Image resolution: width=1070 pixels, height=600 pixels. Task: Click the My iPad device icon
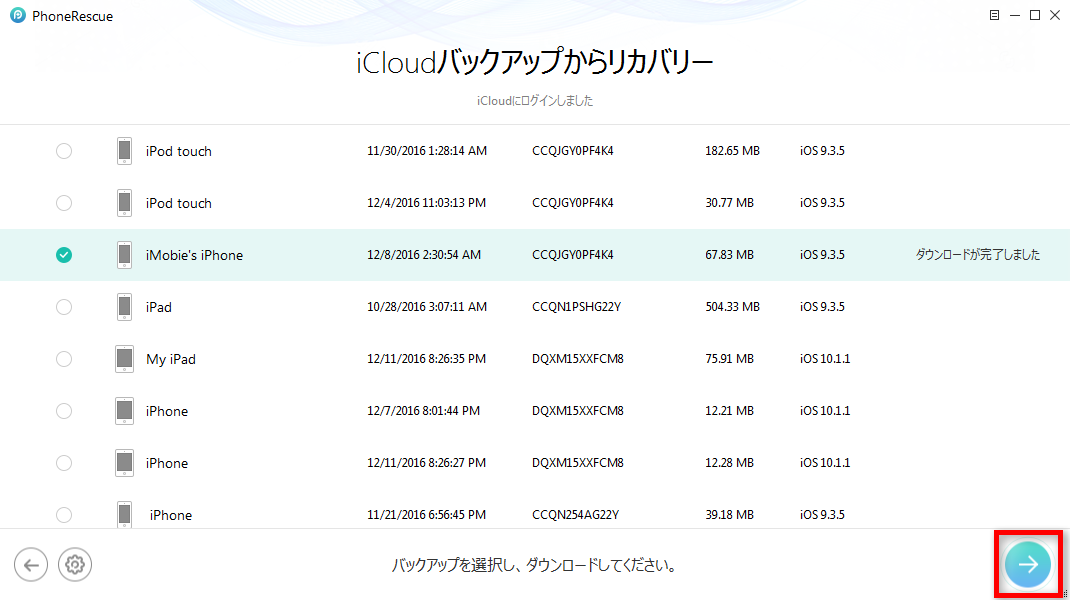click(124, 359)
